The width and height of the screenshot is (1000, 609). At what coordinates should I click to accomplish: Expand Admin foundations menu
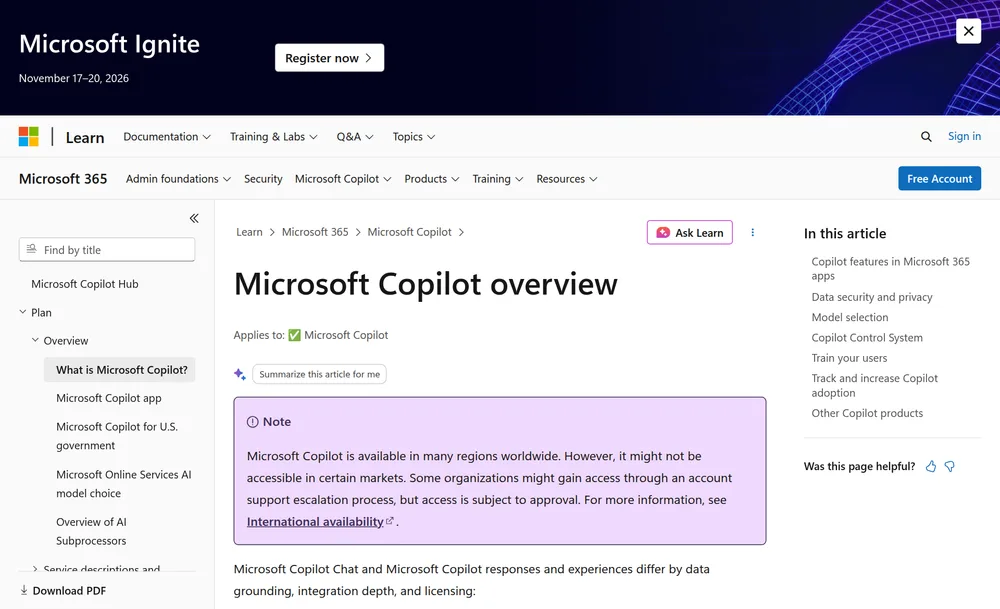point(178,179)
